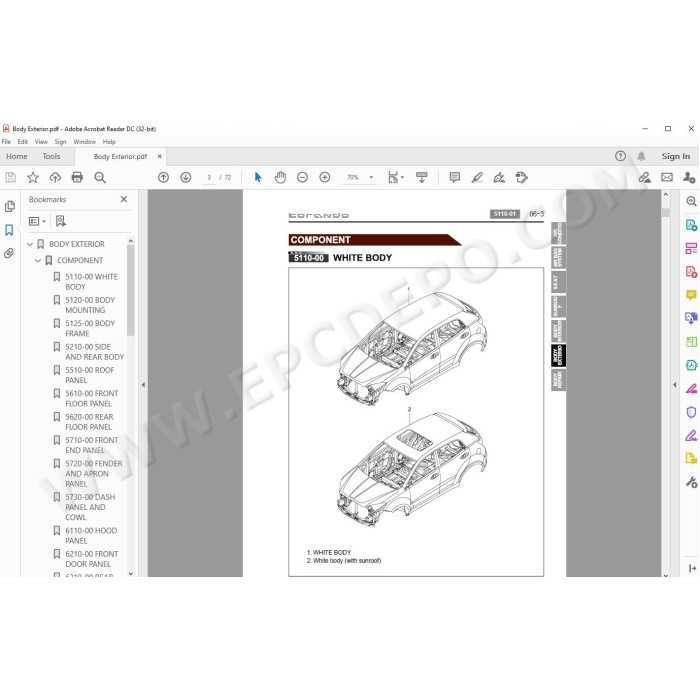Collapse the left navigation pane arrow
The height and width of the screenshot is (700, 700).
point(143,384)
